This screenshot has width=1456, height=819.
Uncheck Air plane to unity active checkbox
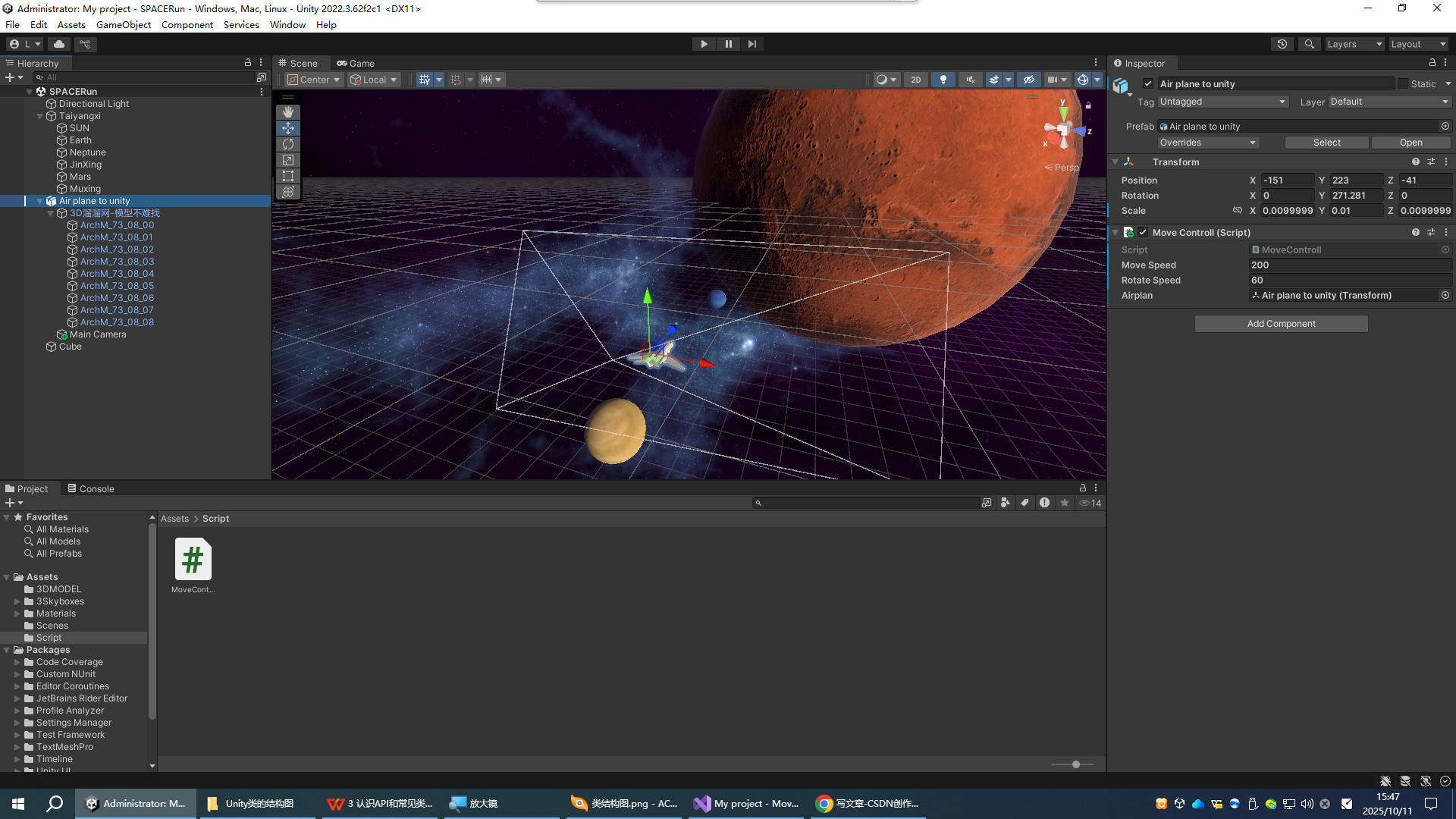(x=1148, y=84)
